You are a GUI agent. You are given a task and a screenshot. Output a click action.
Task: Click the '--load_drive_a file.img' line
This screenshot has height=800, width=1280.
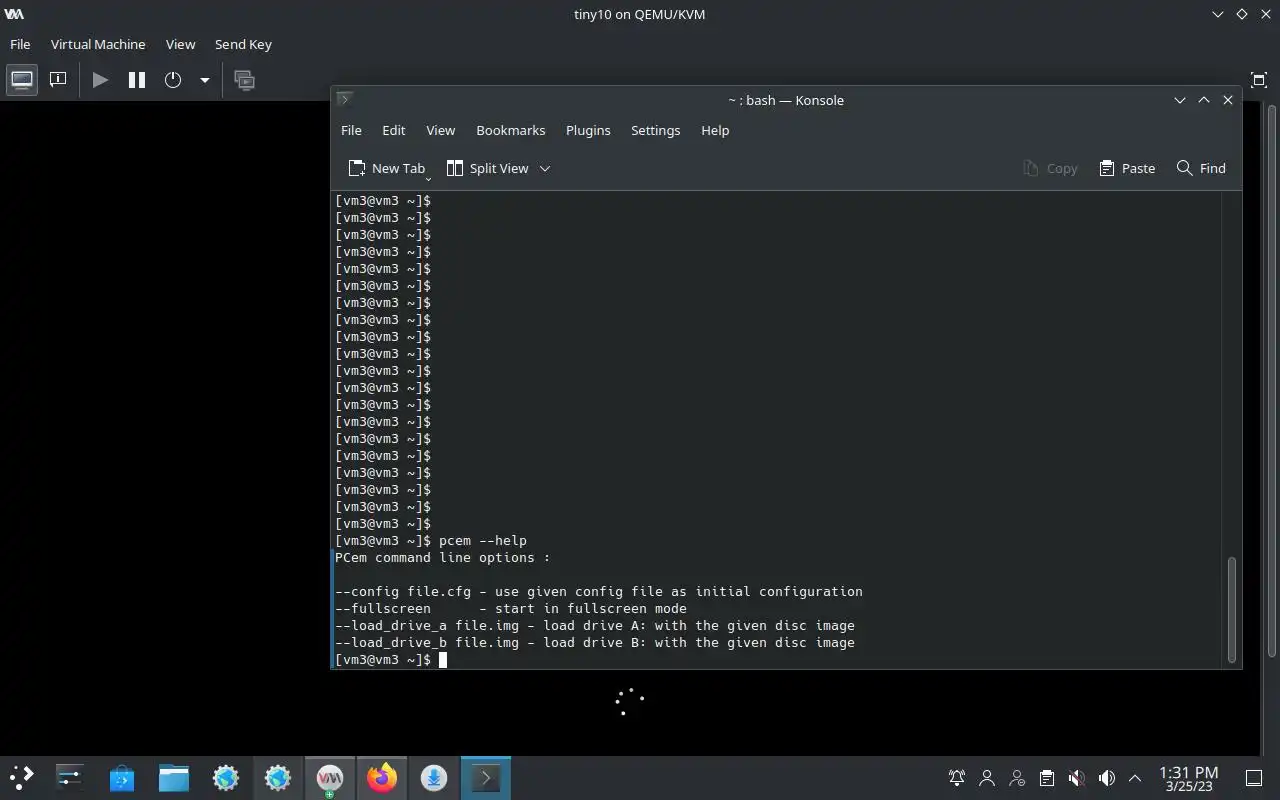tap(595, 625)
